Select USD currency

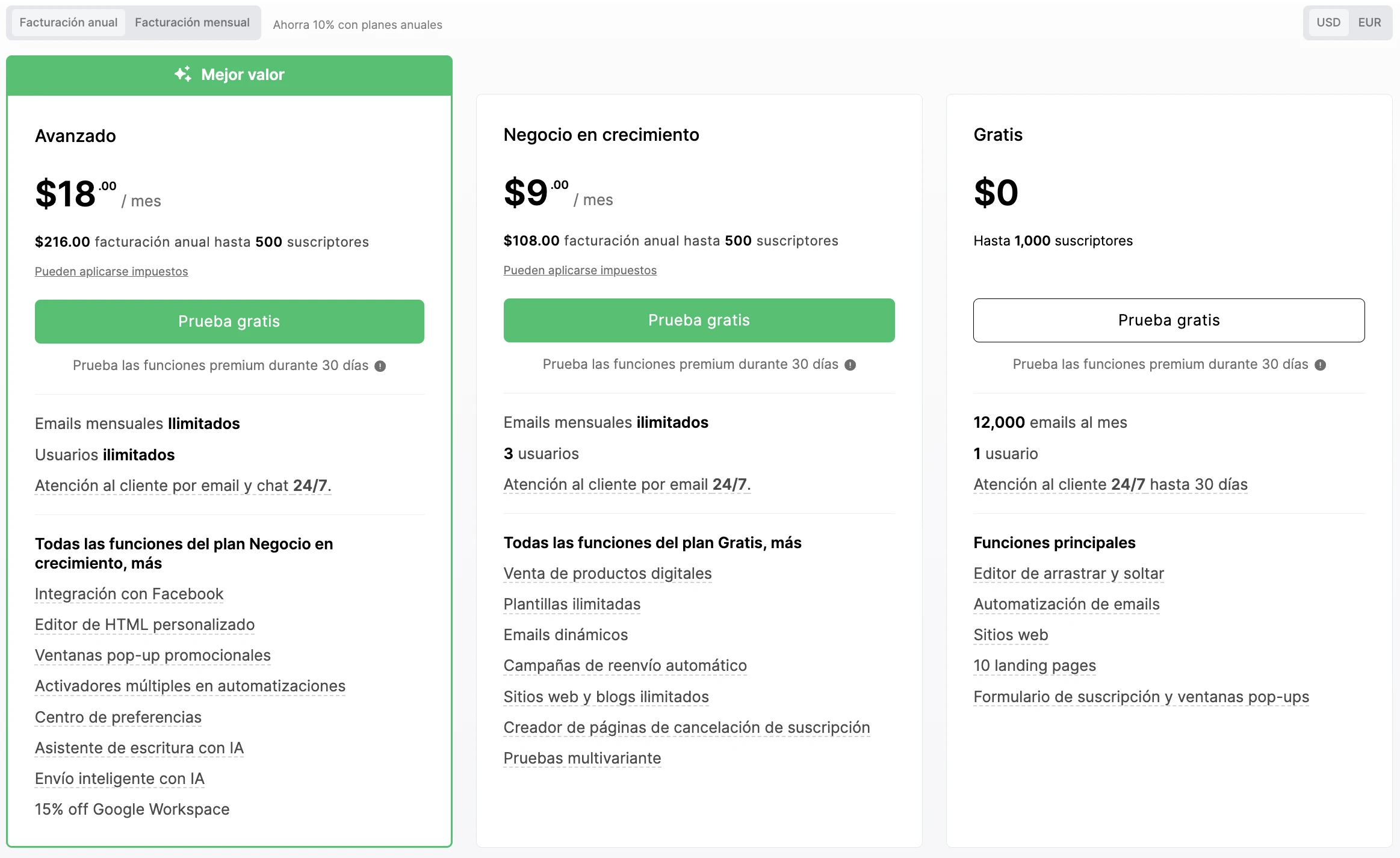click(1328, 22)
